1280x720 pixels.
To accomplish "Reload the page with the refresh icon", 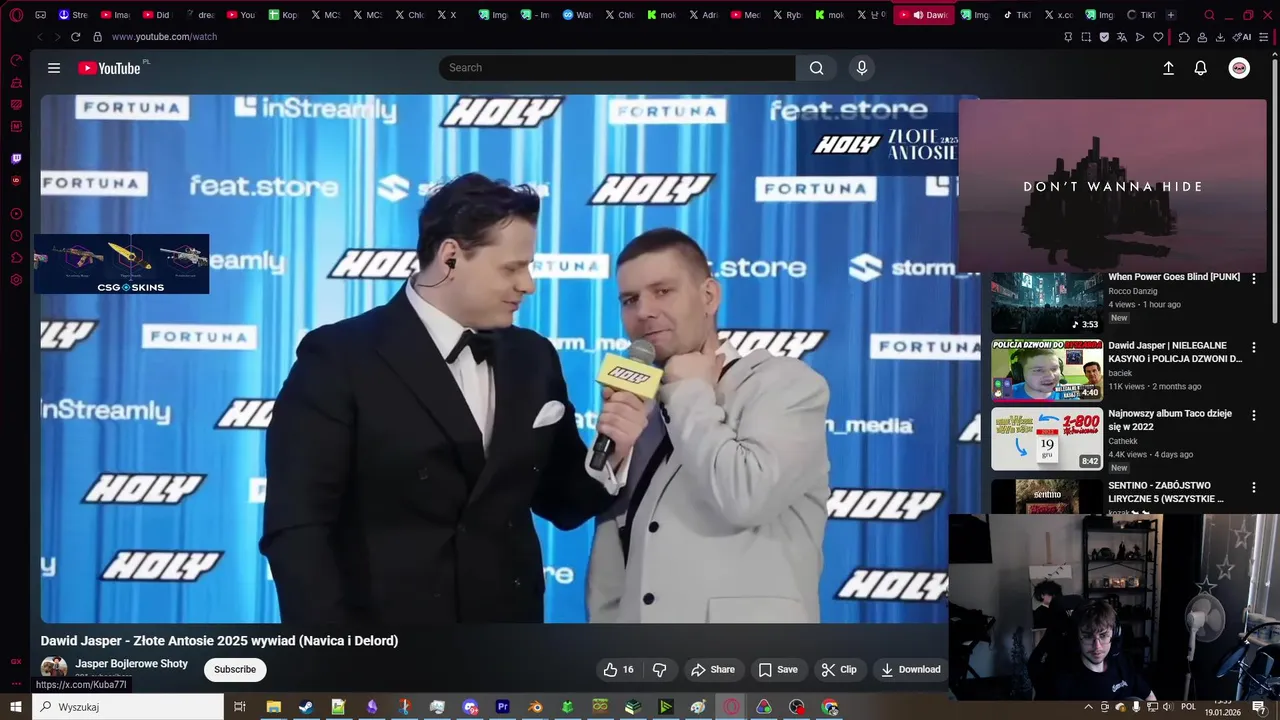I will 75,37.
